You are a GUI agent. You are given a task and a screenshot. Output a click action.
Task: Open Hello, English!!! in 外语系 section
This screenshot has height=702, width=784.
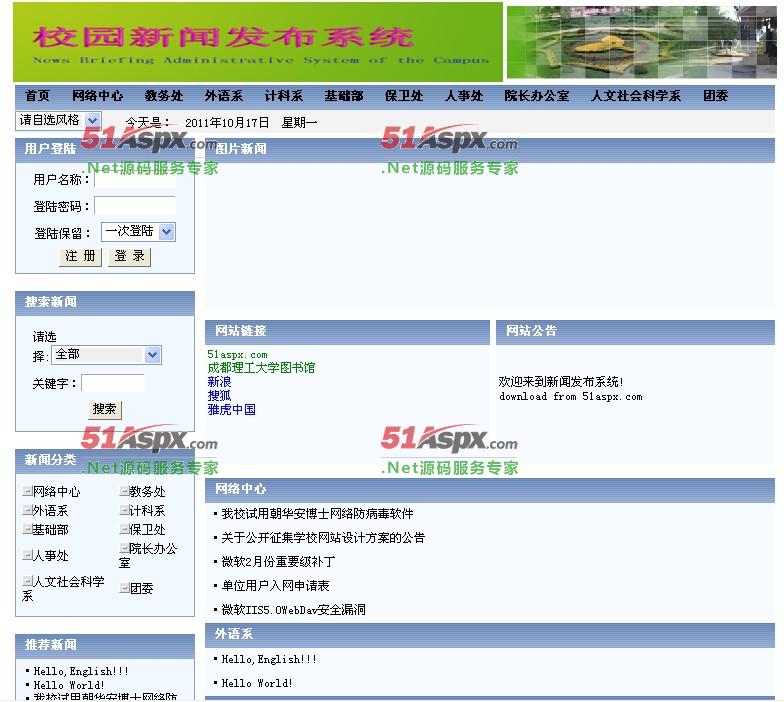pos(269,659)
